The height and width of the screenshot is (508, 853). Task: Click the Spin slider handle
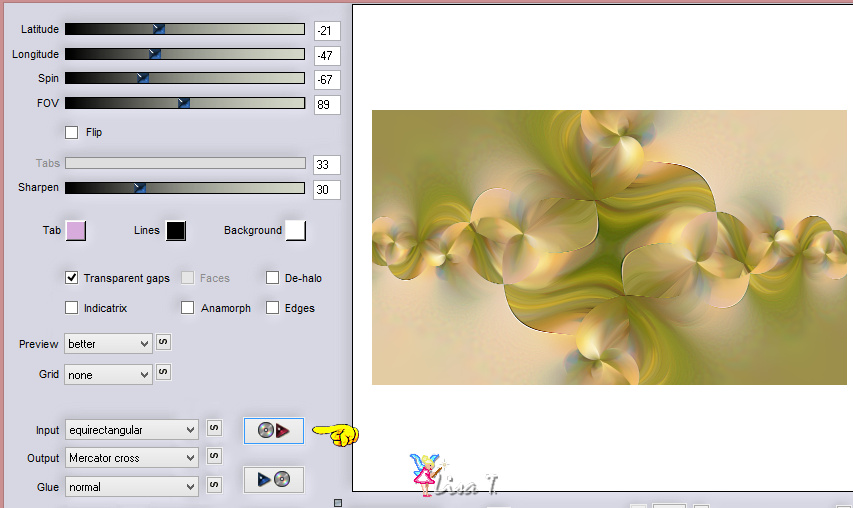tap(143, 78)
